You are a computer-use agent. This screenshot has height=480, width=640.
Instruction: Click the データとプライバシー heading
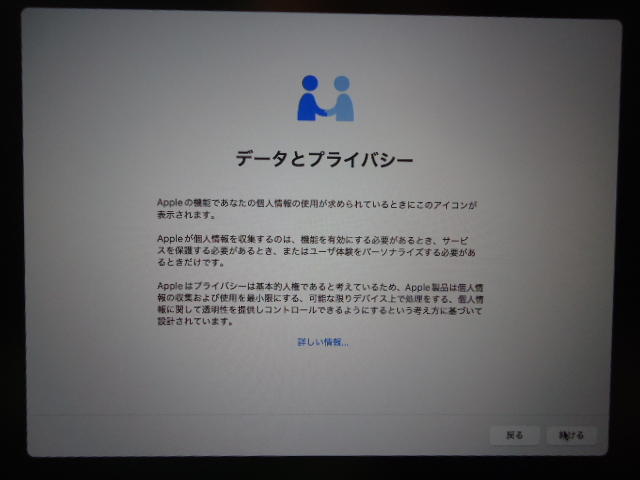point(324,158)
